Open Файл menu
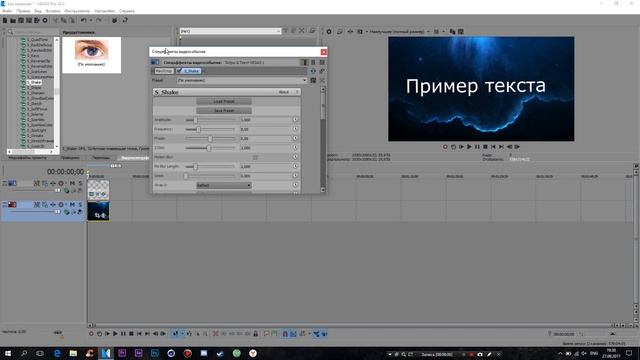This screenshot has width=640, height=360. [7, 11]
